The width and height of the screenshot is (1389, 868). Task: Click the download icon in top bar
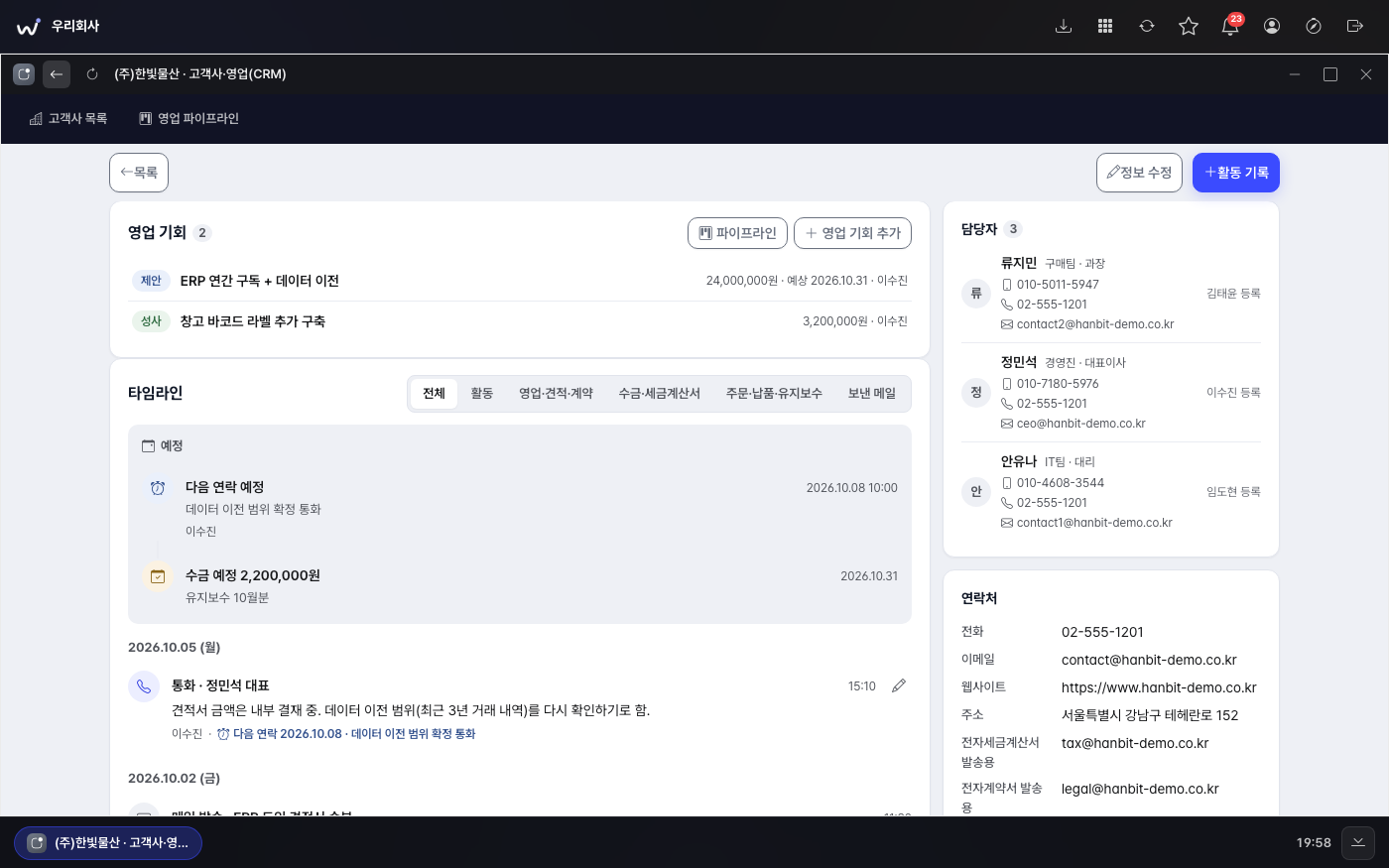click(1064, 26)
